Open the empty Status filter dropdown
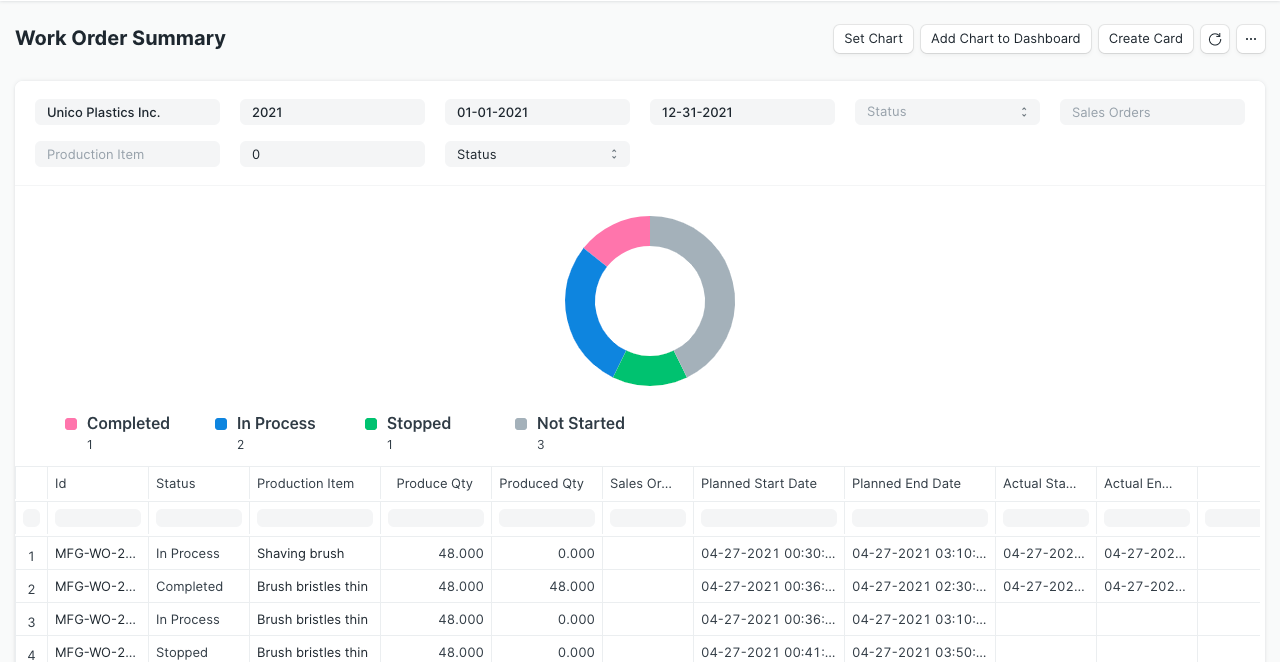Viewport: 1280px width, 662px height. point(947,112)
